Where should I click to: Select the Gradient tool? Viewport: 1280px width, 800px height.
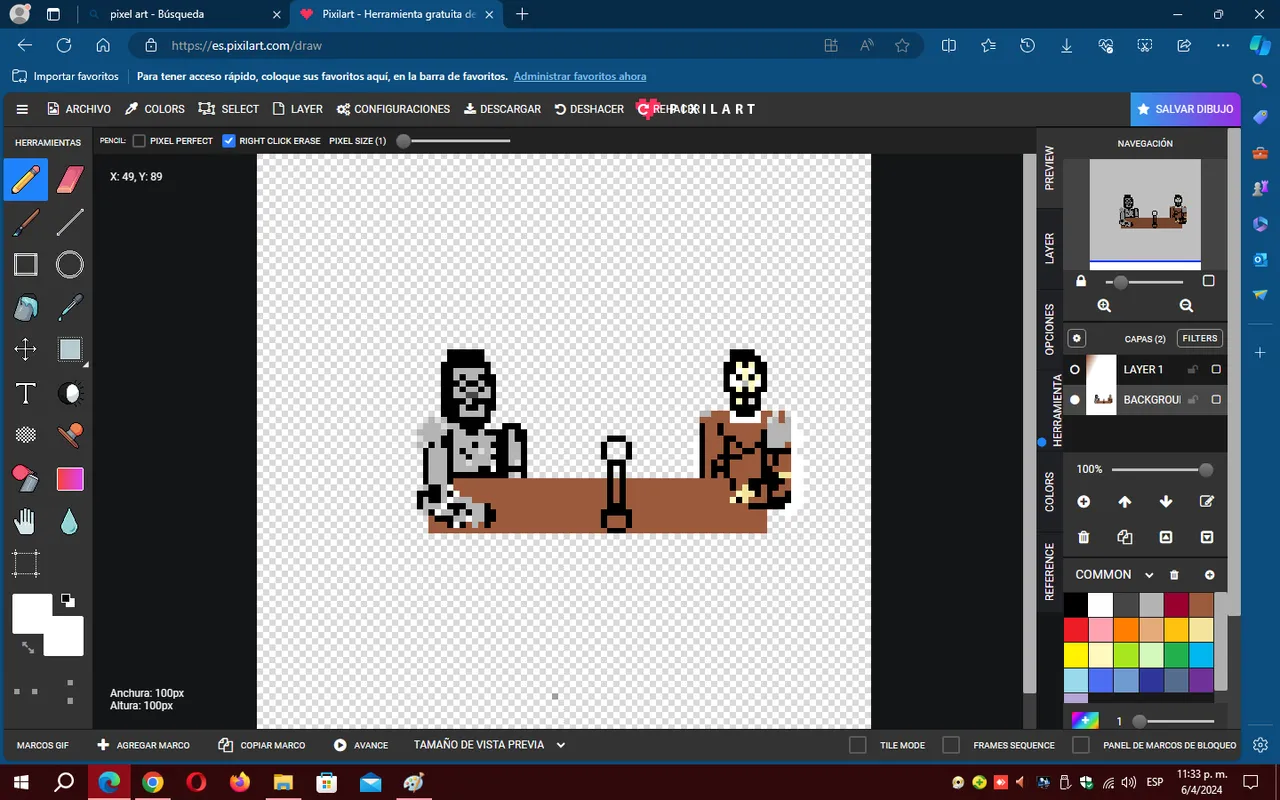click(x=70, y=479)
